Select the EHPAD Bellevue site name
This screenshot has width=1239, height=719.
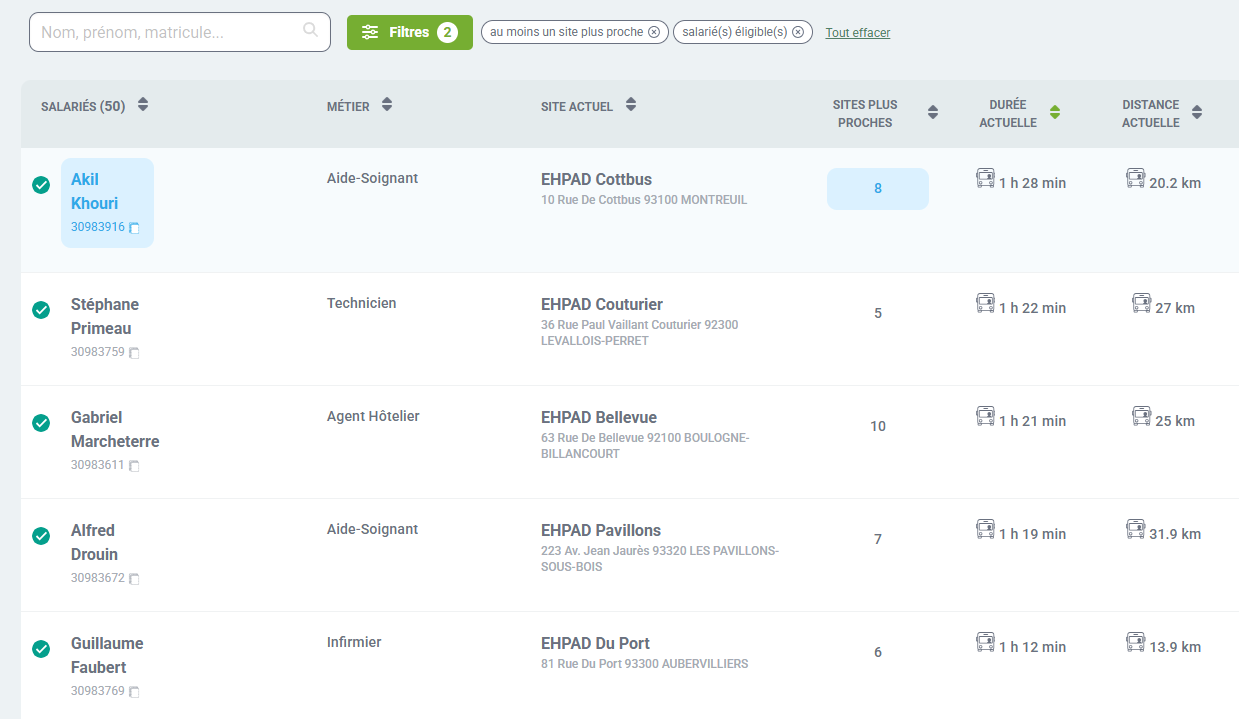coord(599,418)
